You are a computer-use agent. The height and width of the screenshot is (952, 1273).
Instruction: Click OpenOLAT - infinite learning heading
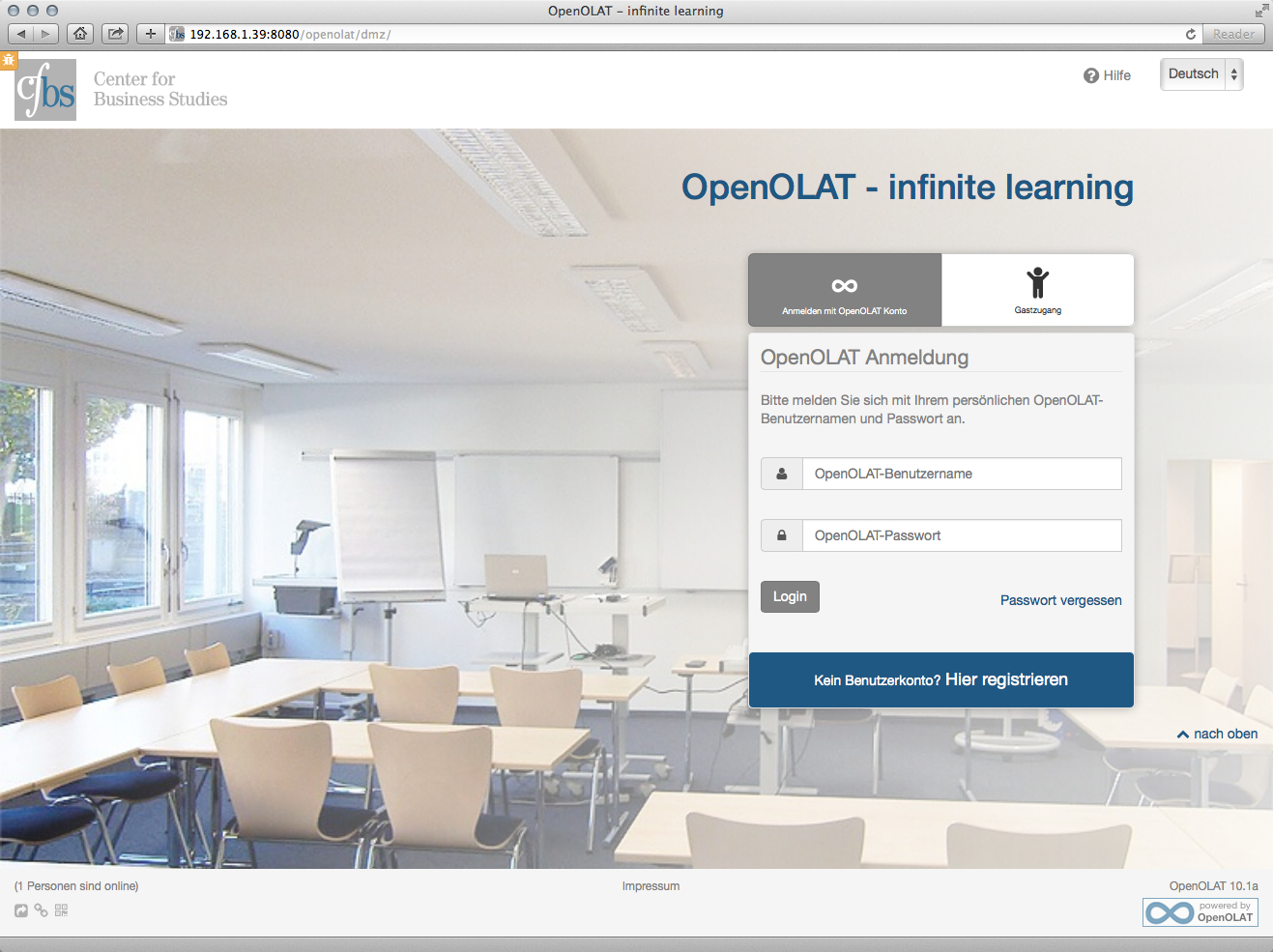pyautogui.click(x=907, y=188)
